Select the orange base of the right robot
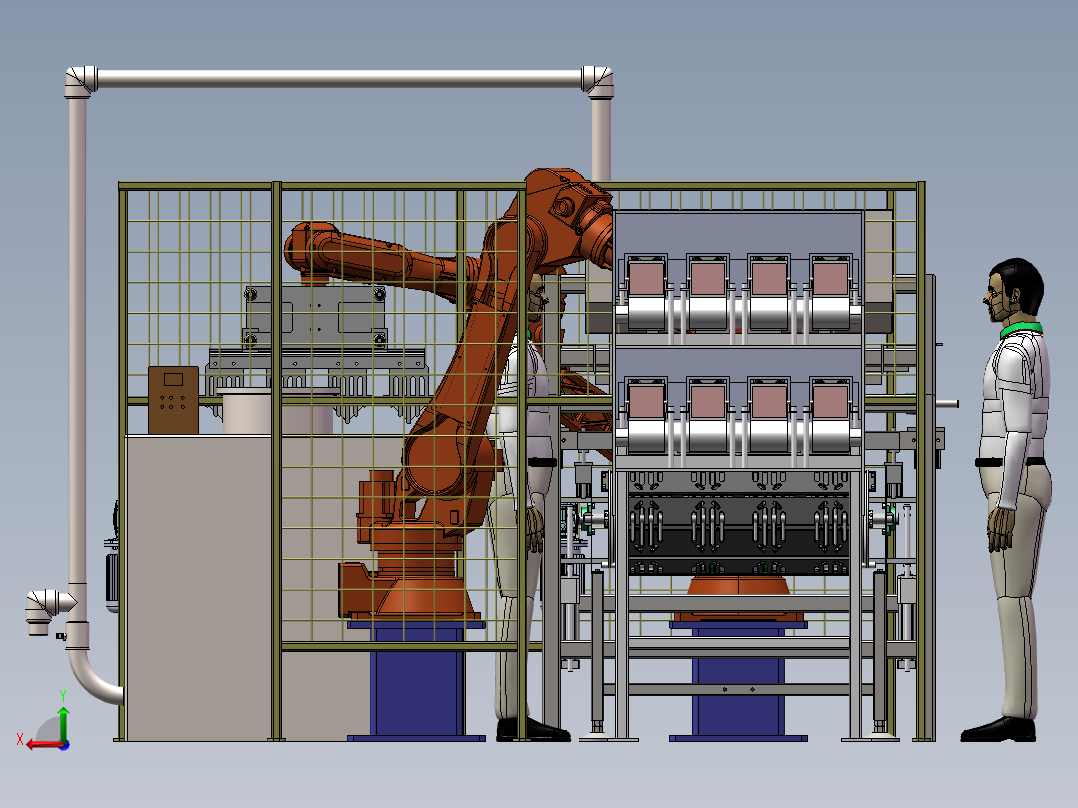 pos(738,598)
